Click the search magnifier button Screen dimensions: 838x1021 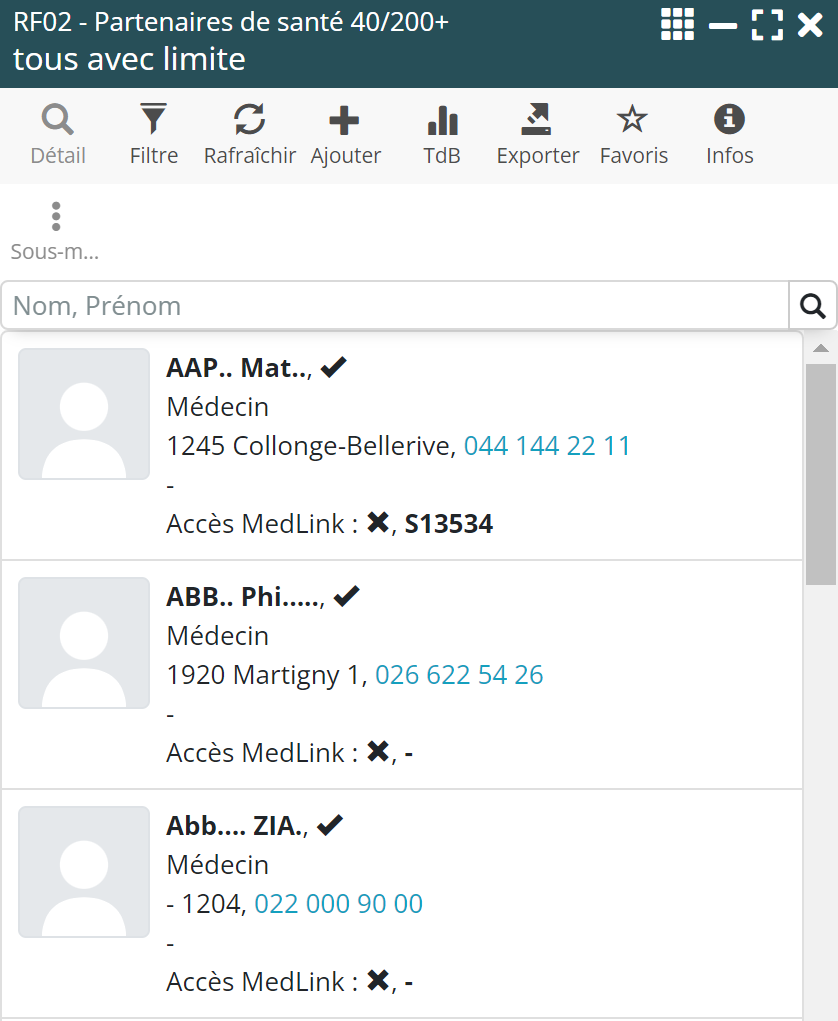(x=813, y=306)
